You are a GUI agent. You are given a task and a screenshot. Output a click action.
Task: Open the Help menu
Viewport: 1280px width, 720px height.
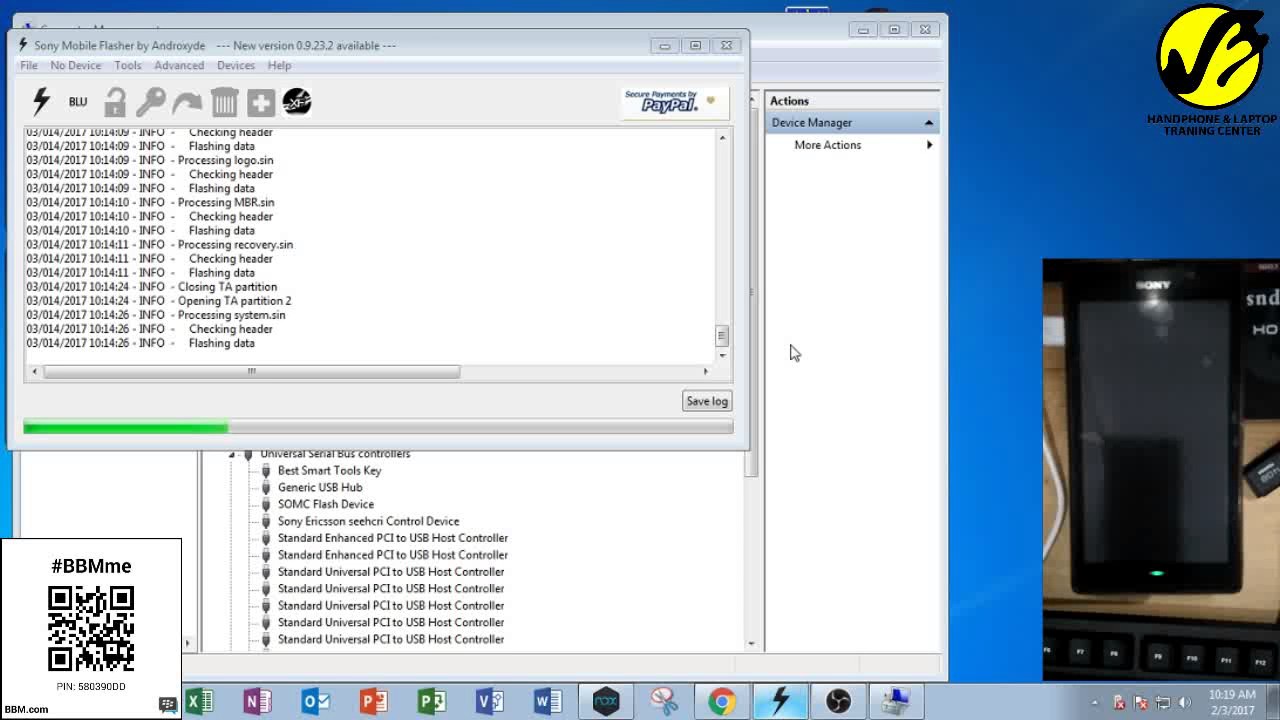[279, 65]
